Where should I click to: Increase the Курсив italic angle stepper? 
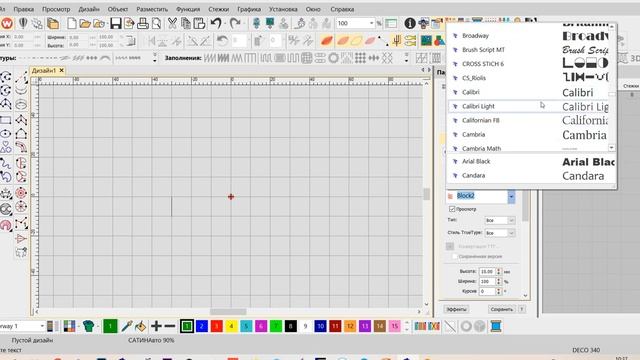[x=498, y=289]
